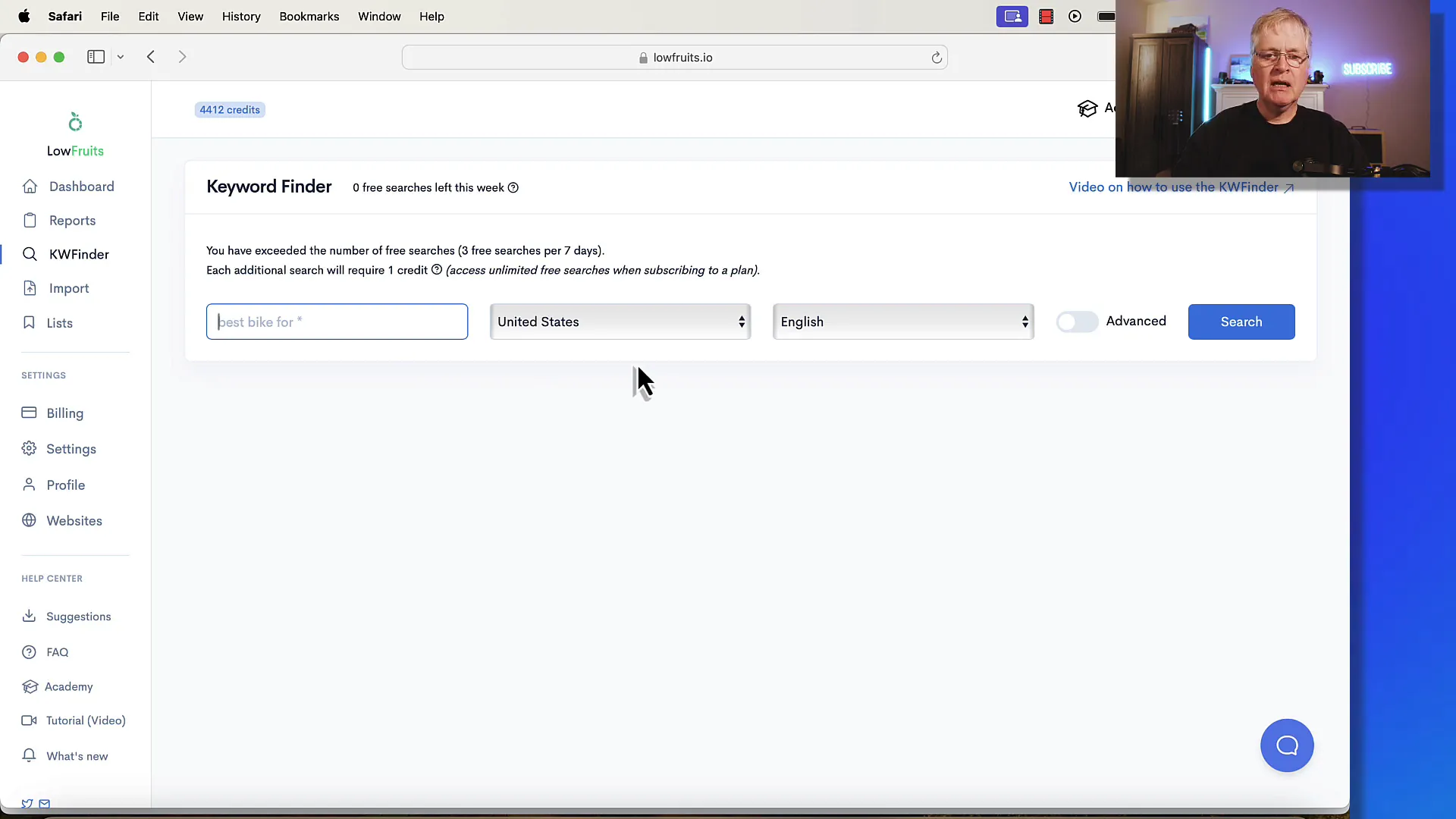Viewport: 1456px width, 819px height.
Task: Enable Advanced mode toggle
Action: pos(1077,321)
